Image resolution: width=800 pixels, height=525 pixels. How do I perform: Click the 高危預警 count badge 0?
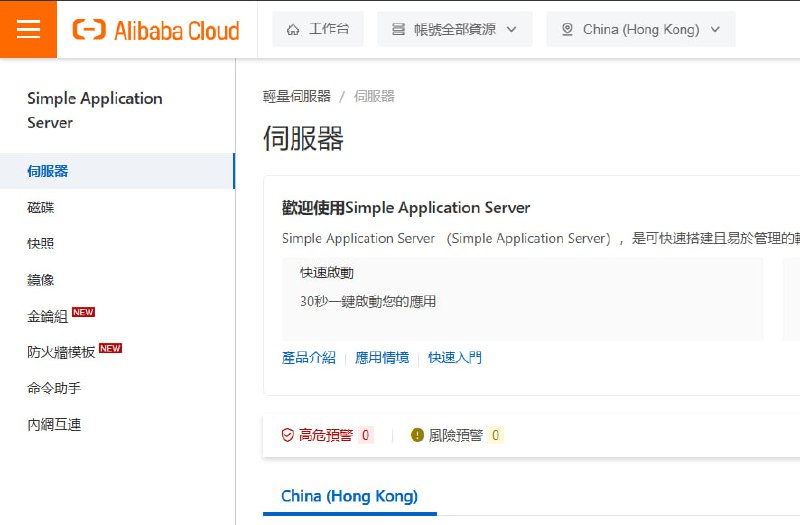click(x=365, y=435)
